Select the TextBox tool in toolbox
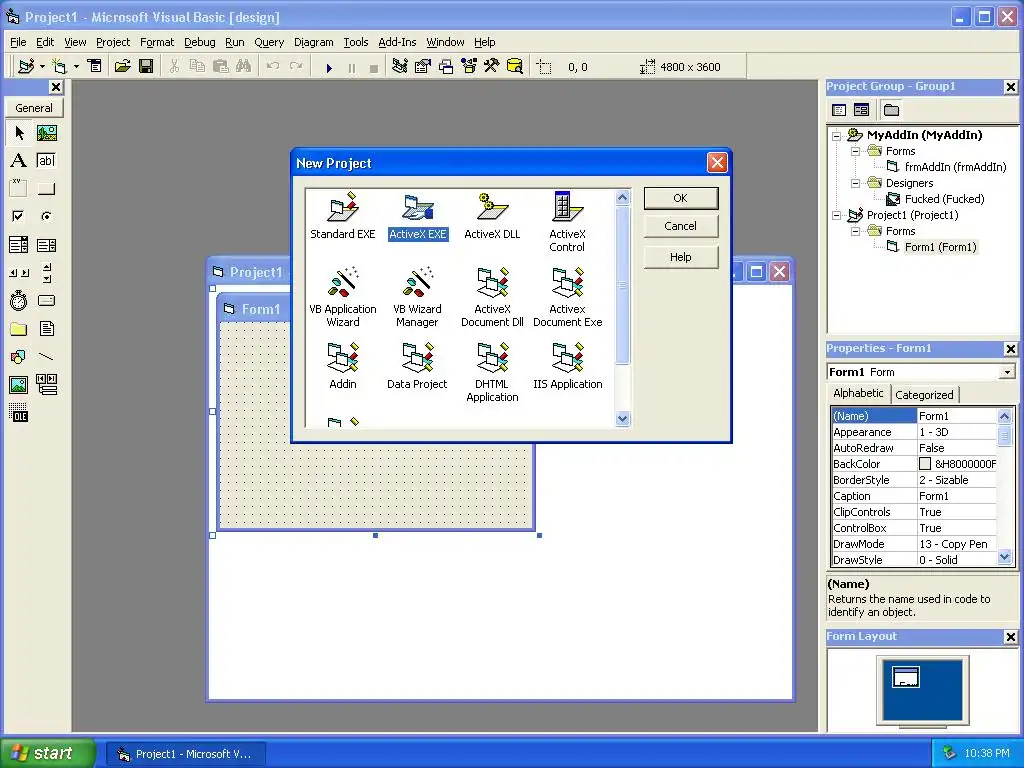This screenshot has height=768, width=1024. point(46,161)
